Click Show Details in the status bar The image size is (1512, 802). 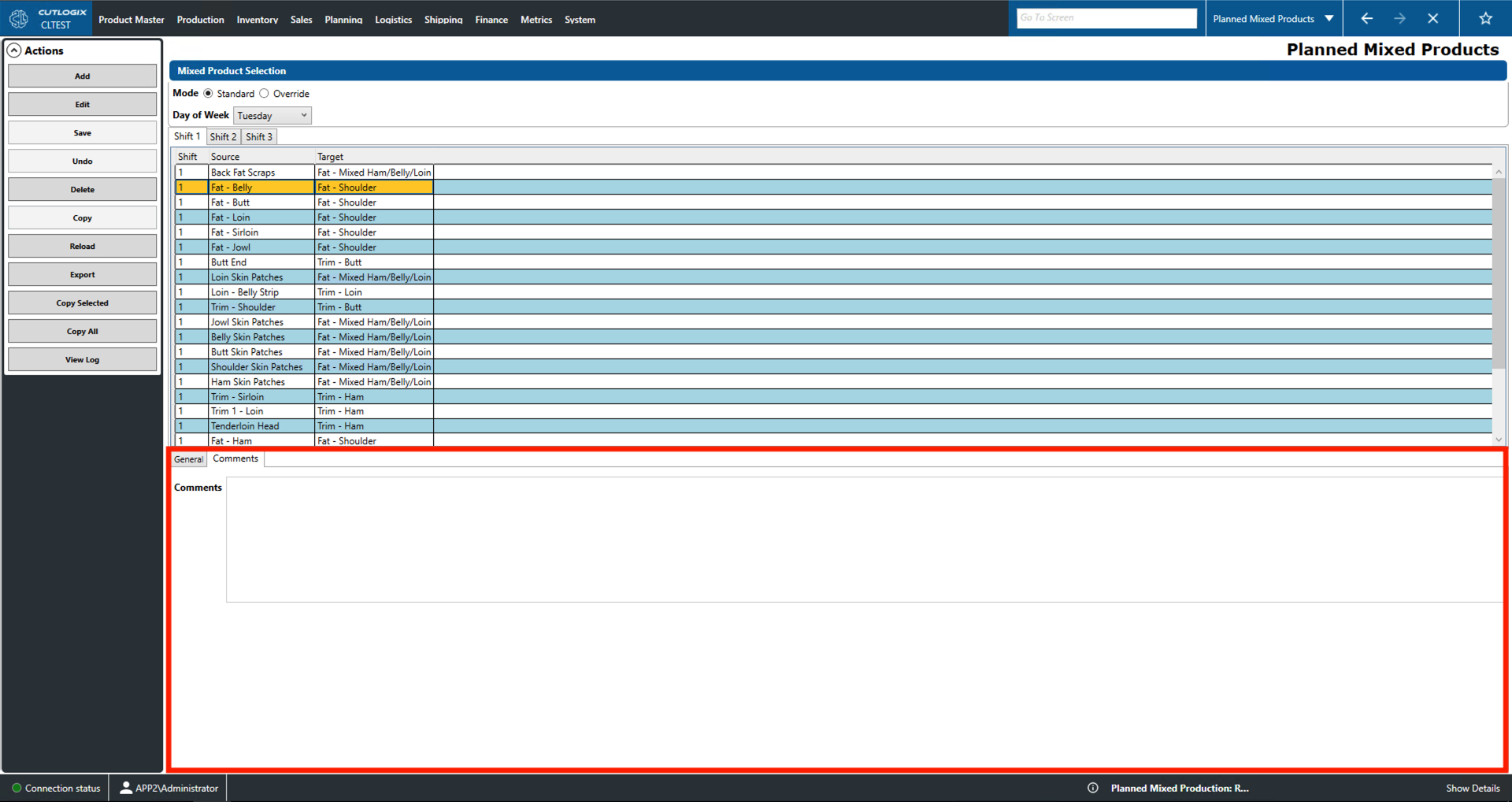tap(1472, 787)
